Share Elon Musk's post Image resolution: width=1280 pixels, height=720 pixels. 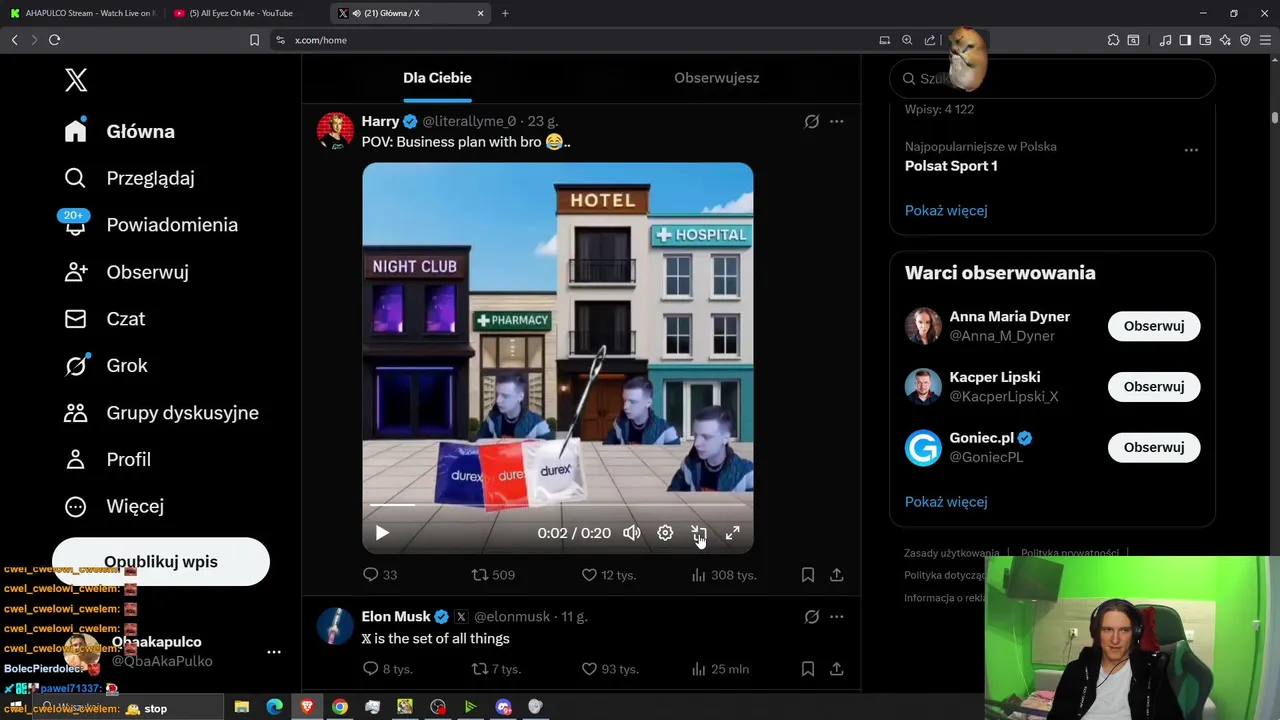837,669
